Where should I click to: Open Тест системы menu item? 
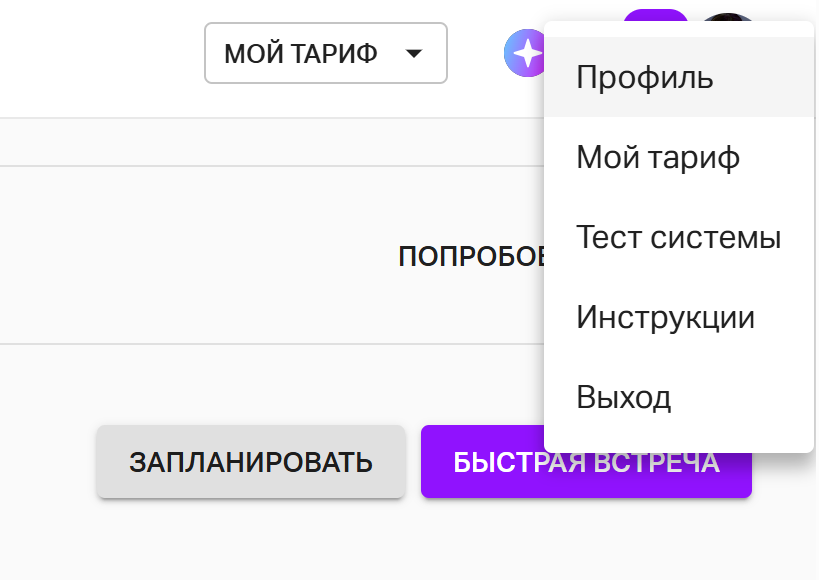coord(679,237)
